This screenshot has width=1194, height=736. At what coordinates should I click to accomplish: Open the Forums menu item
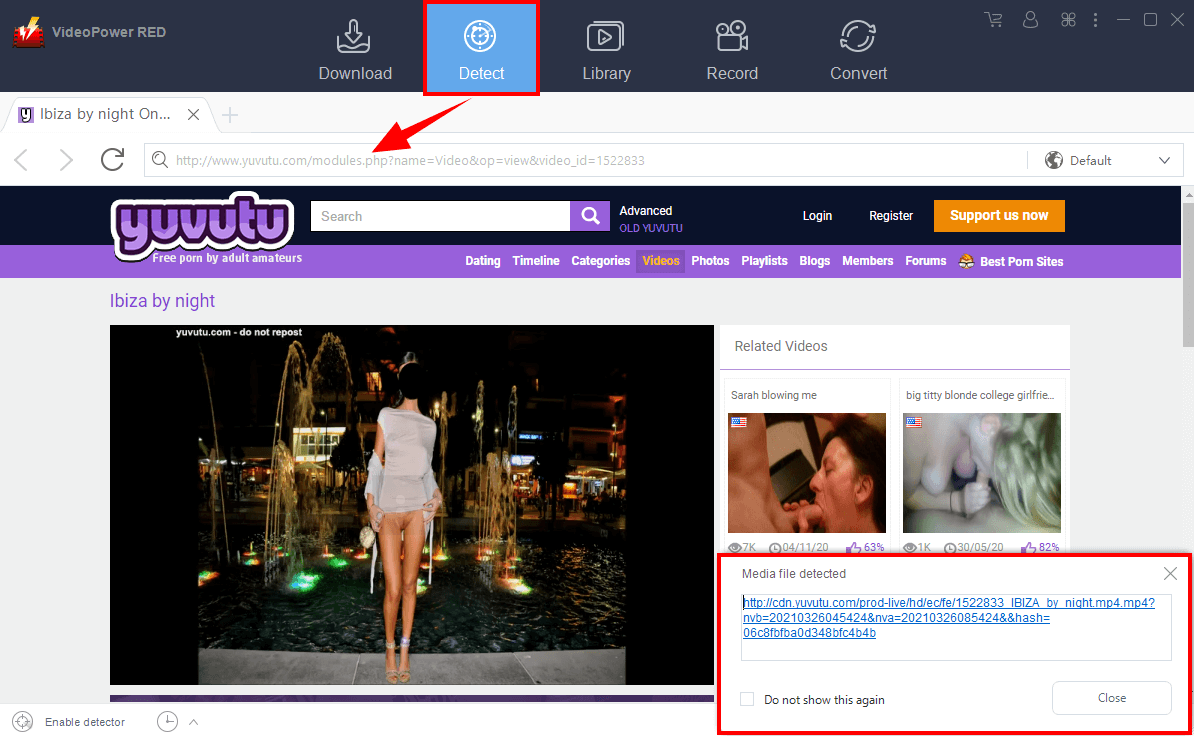(x=926, y=261)
